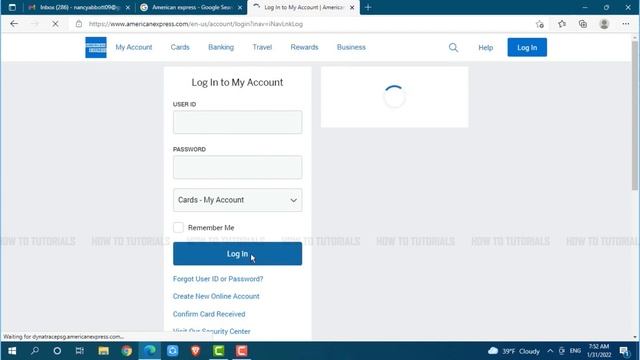Focus the browser address bar URL
Image resolution: width=640 pixels, height=360 pixels.
(196, 24)
